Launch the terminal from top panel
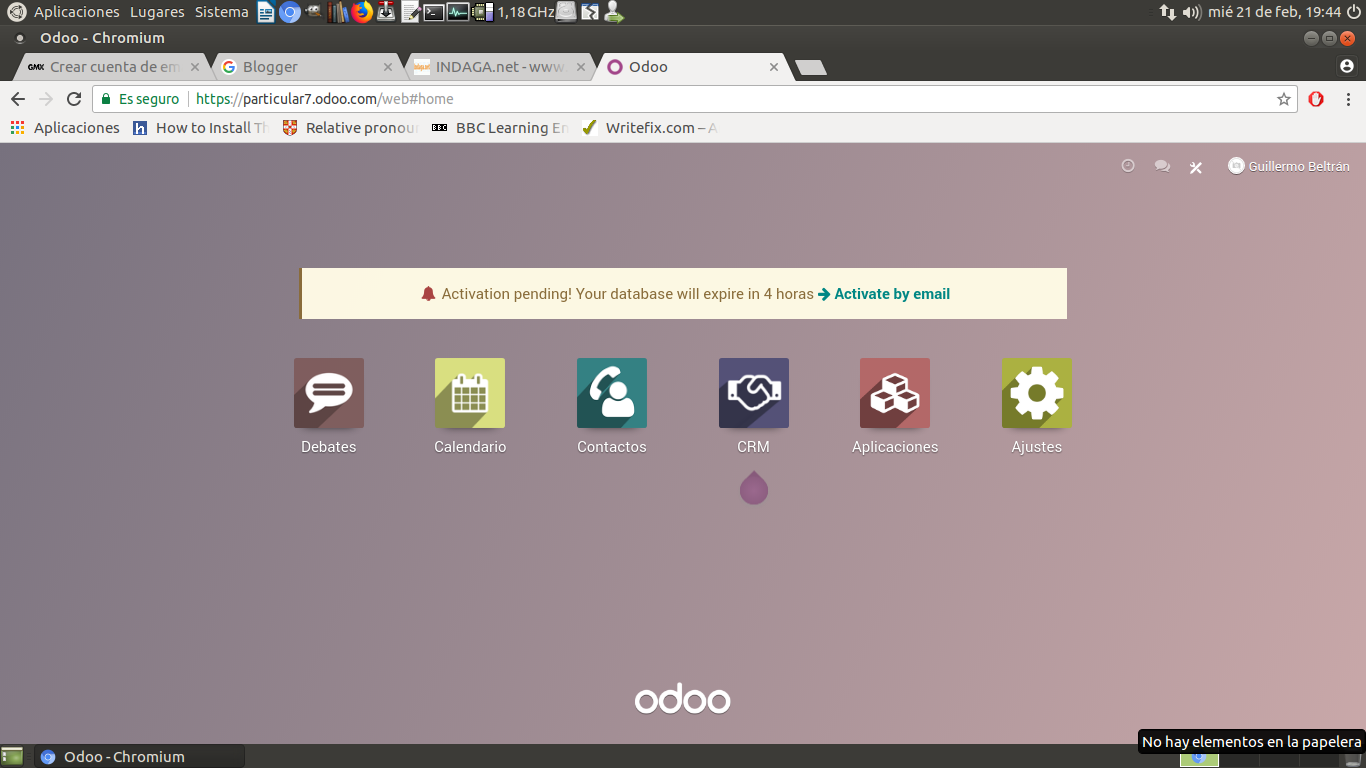 pyautogui.click(x=434, y=12)
